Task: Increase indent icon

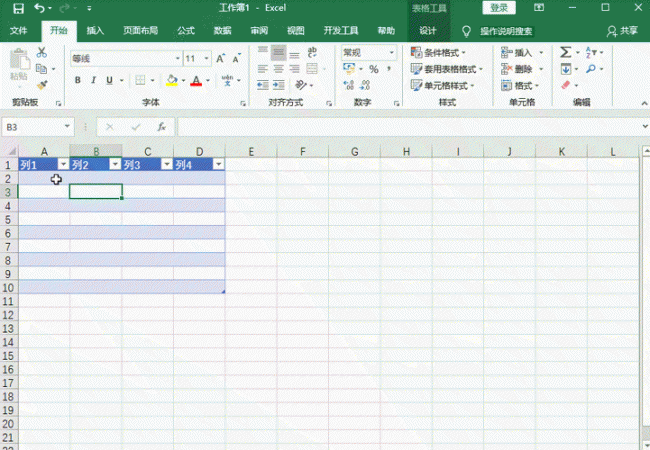Action: 279,85
